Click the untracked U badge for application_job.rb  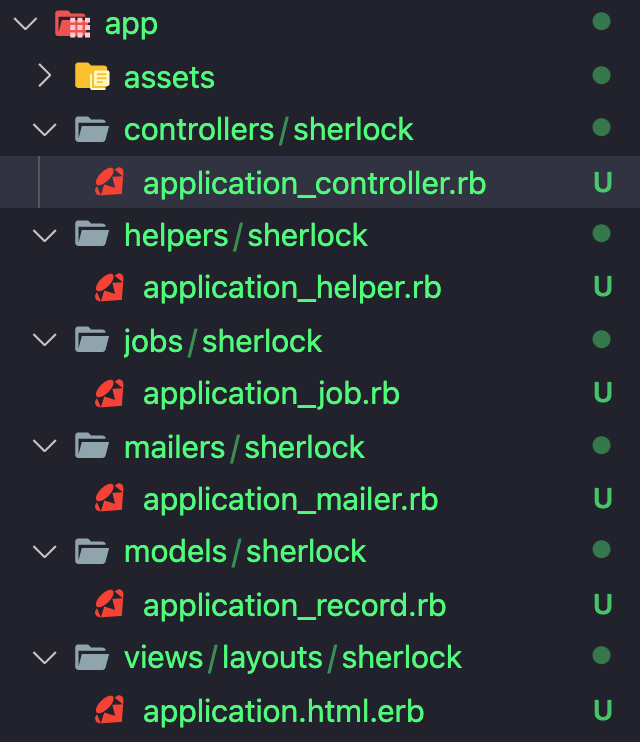602,393
